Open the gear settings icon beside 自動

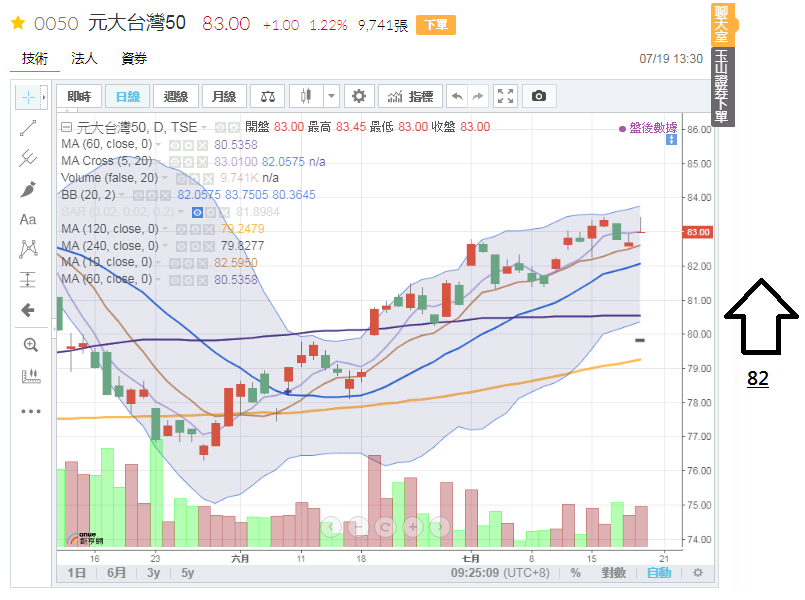[x=698, y=572]
